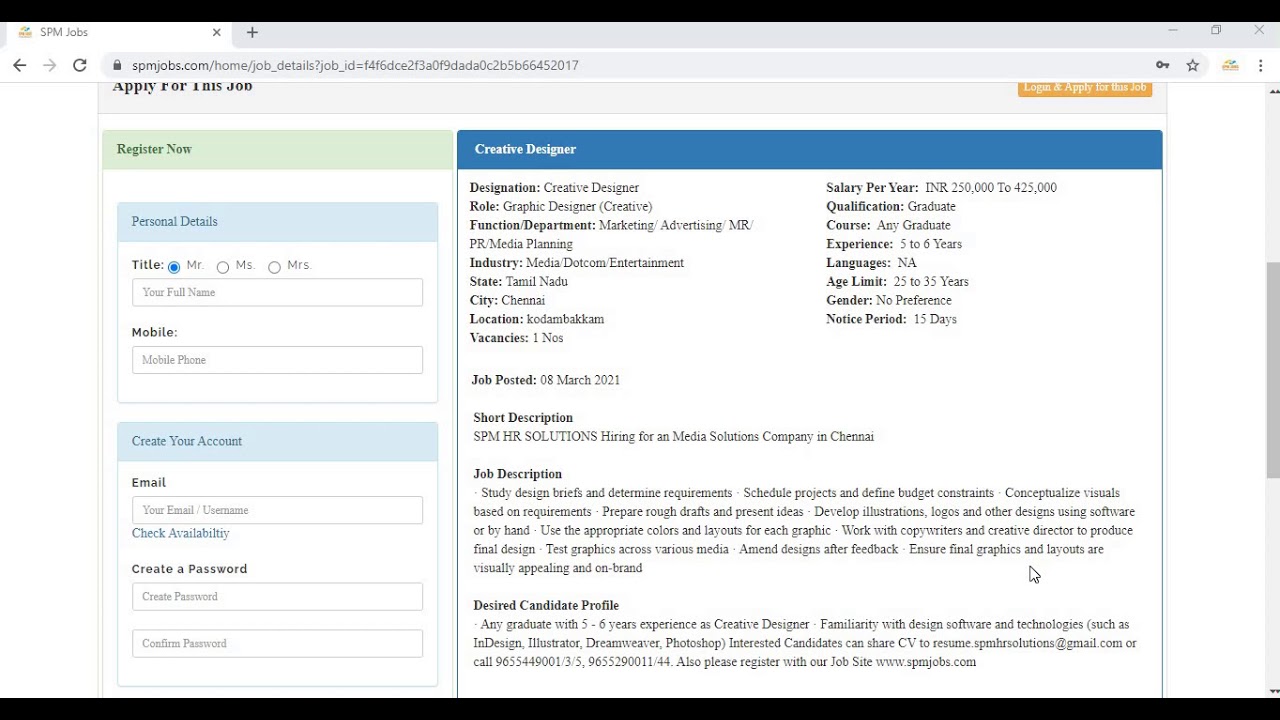The height and width of the screenshot is (720, 1280).
Task: Open Chrome three-dot menu
Action: click(1261, 65)
